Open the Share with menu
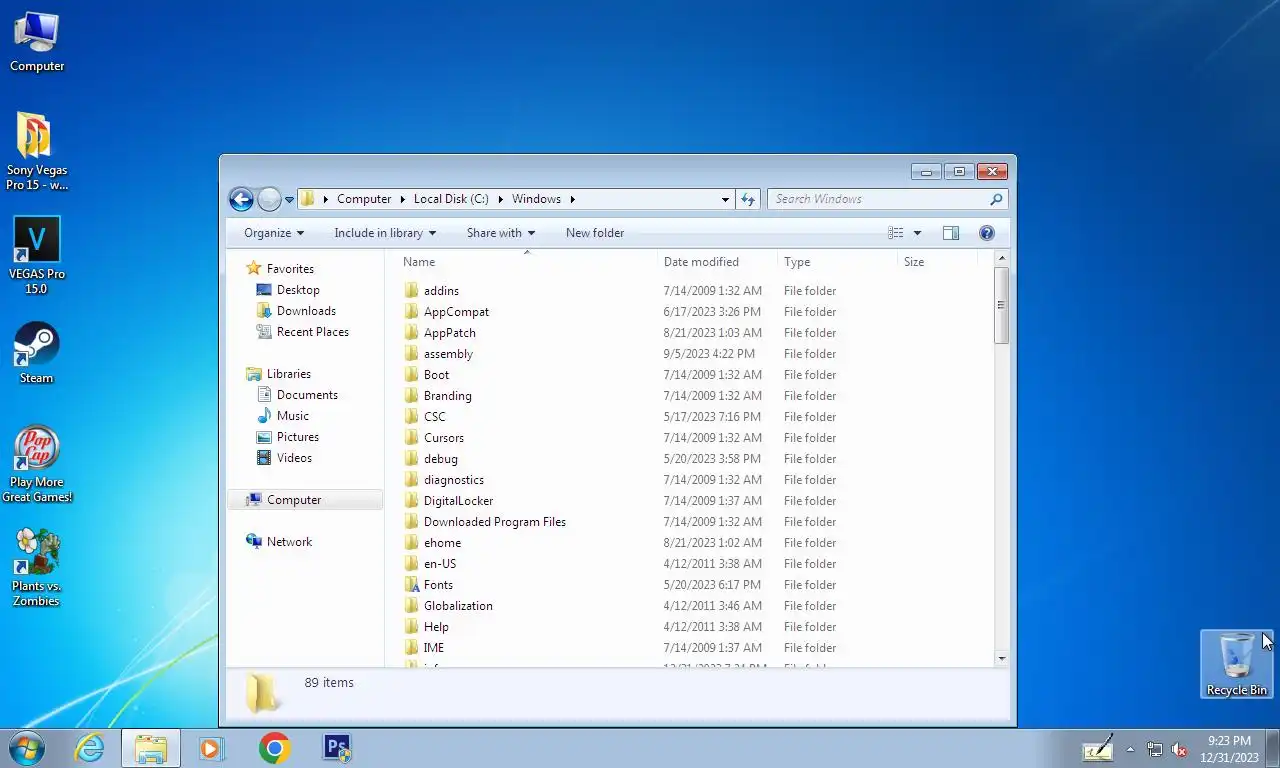1280x768 pixels. click(501, 233)
